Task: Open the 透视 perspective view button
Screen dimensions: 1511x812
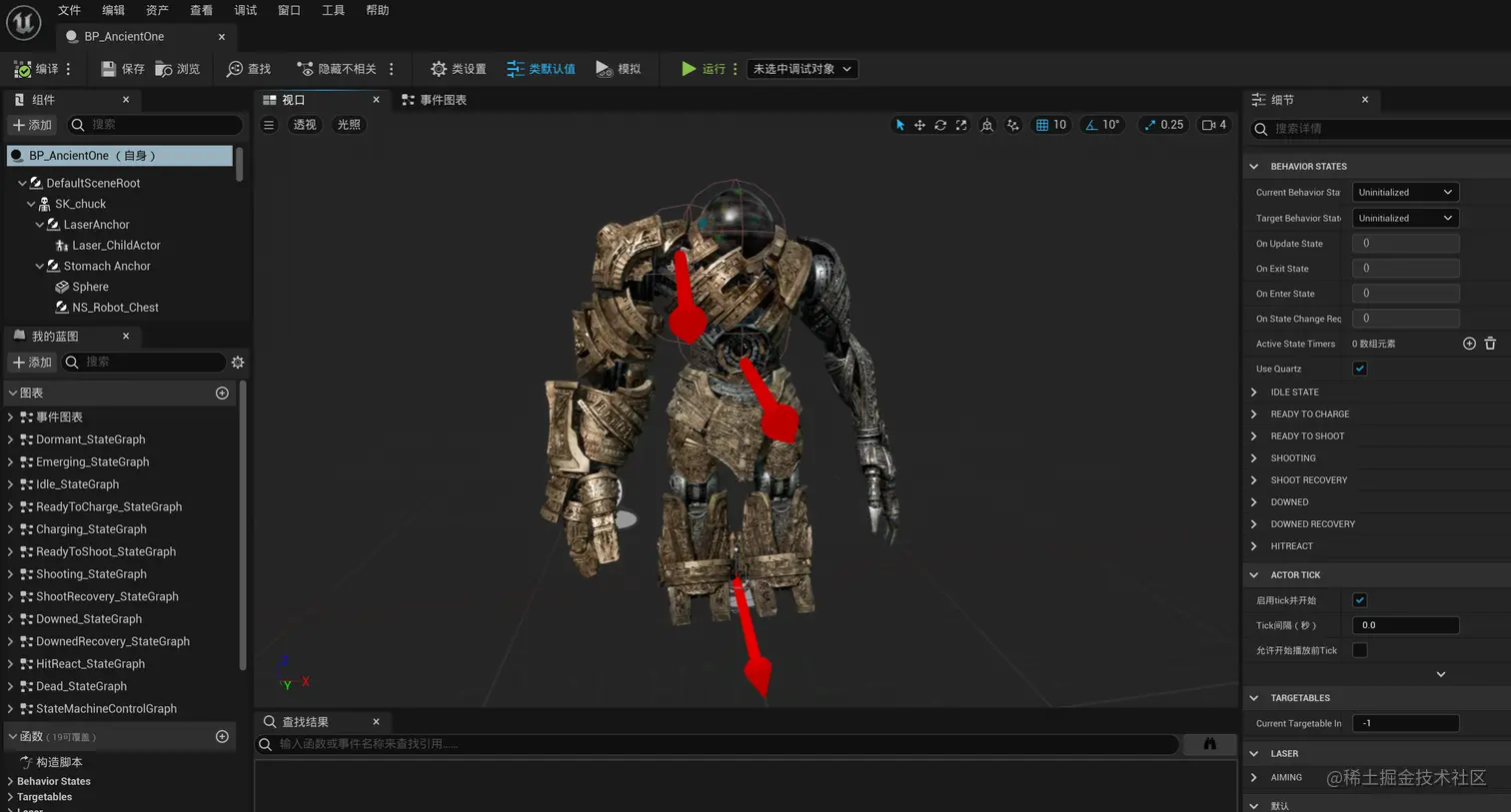Action: (304, 125)
